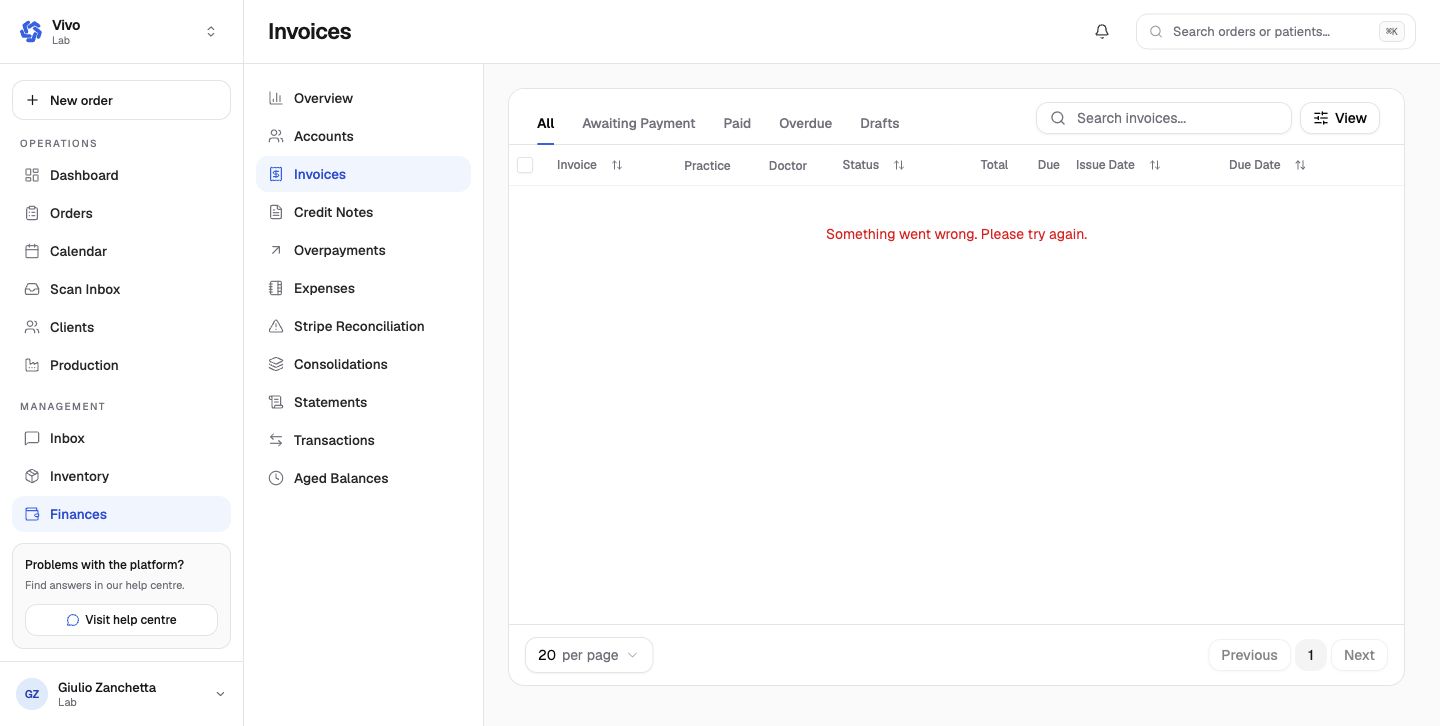Open the Vivo Lab workspace switcher

click(x=121, y=32)
